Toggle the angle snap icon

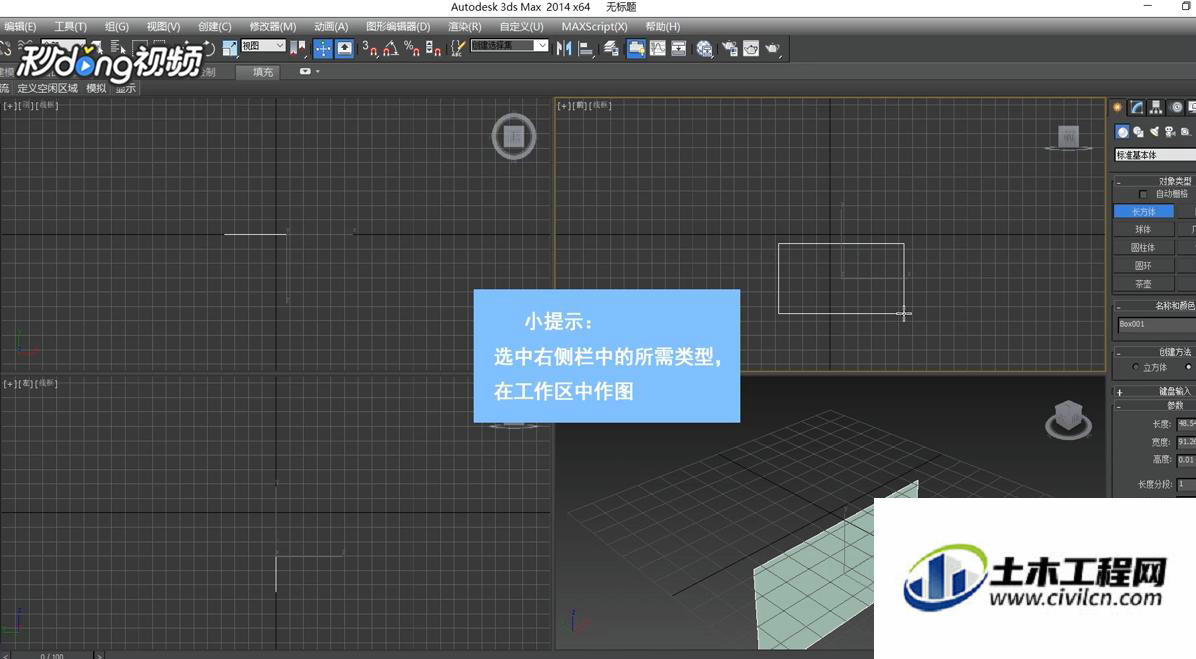391,49
